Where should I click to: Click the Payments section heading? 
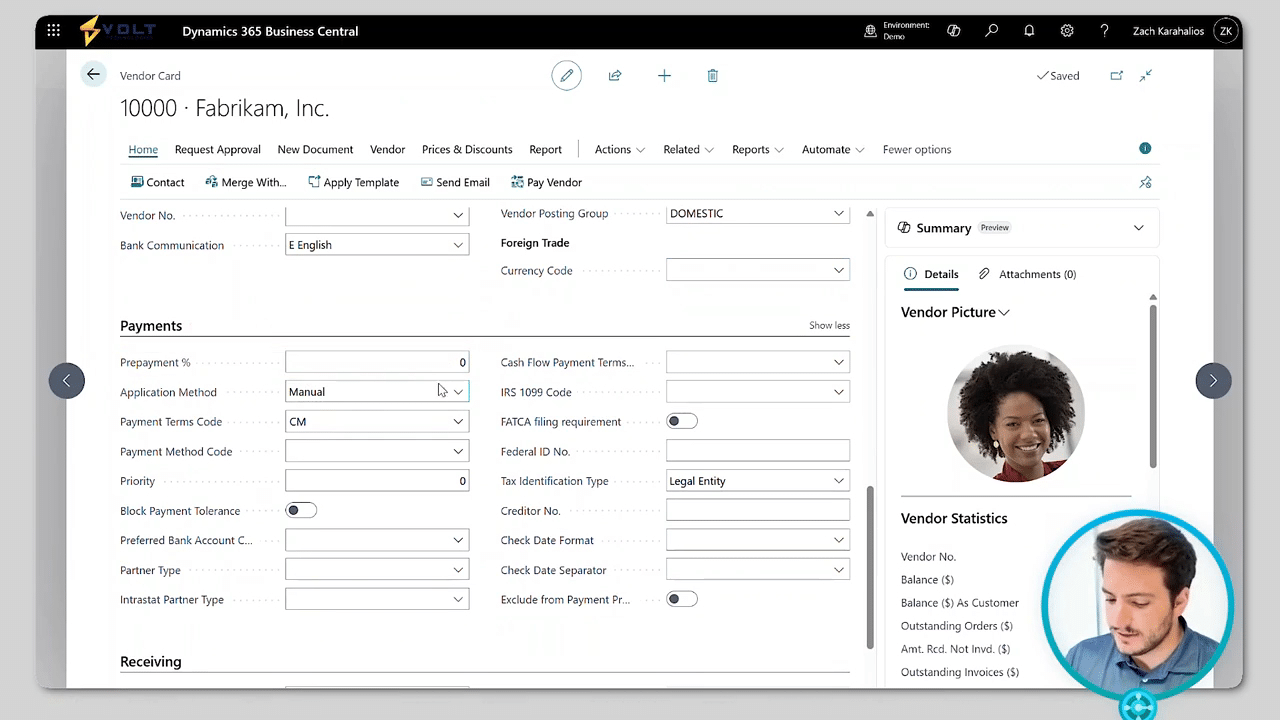tap(151, 326)
